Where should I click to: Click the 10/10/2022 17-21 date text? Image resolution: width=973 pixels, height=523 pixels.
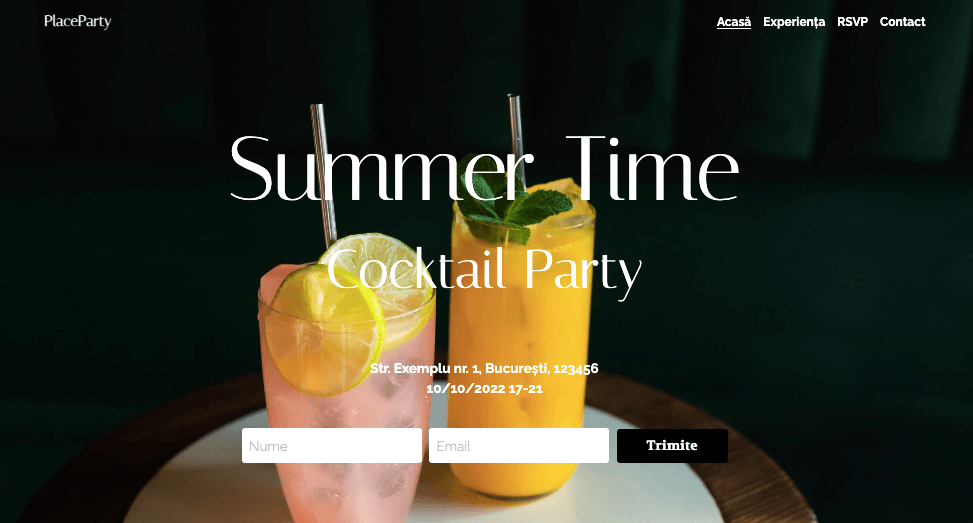coord(484,389)
